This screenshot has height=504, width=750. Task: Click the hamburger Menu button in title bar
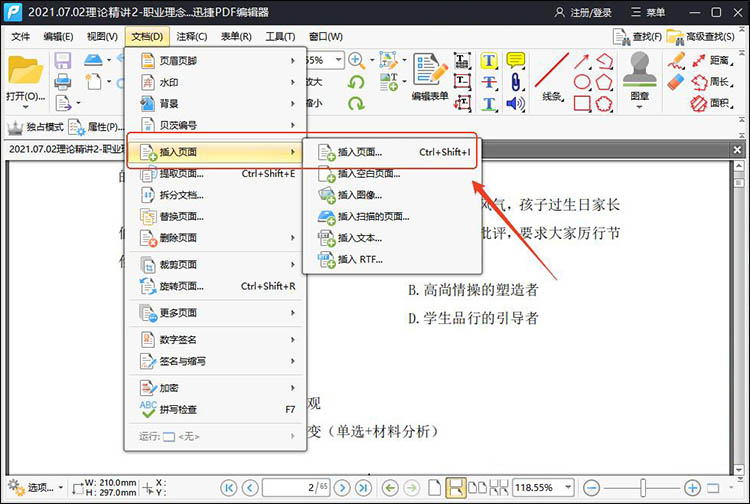648,12
